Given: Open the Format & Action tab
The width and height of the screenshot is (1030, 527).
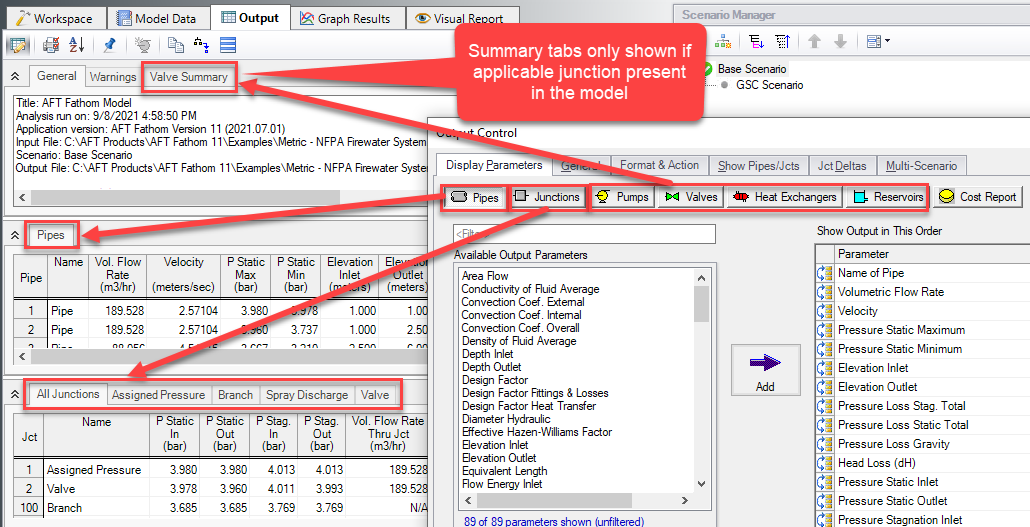Looking at the screenshot, I should click(x=660, y=165).
